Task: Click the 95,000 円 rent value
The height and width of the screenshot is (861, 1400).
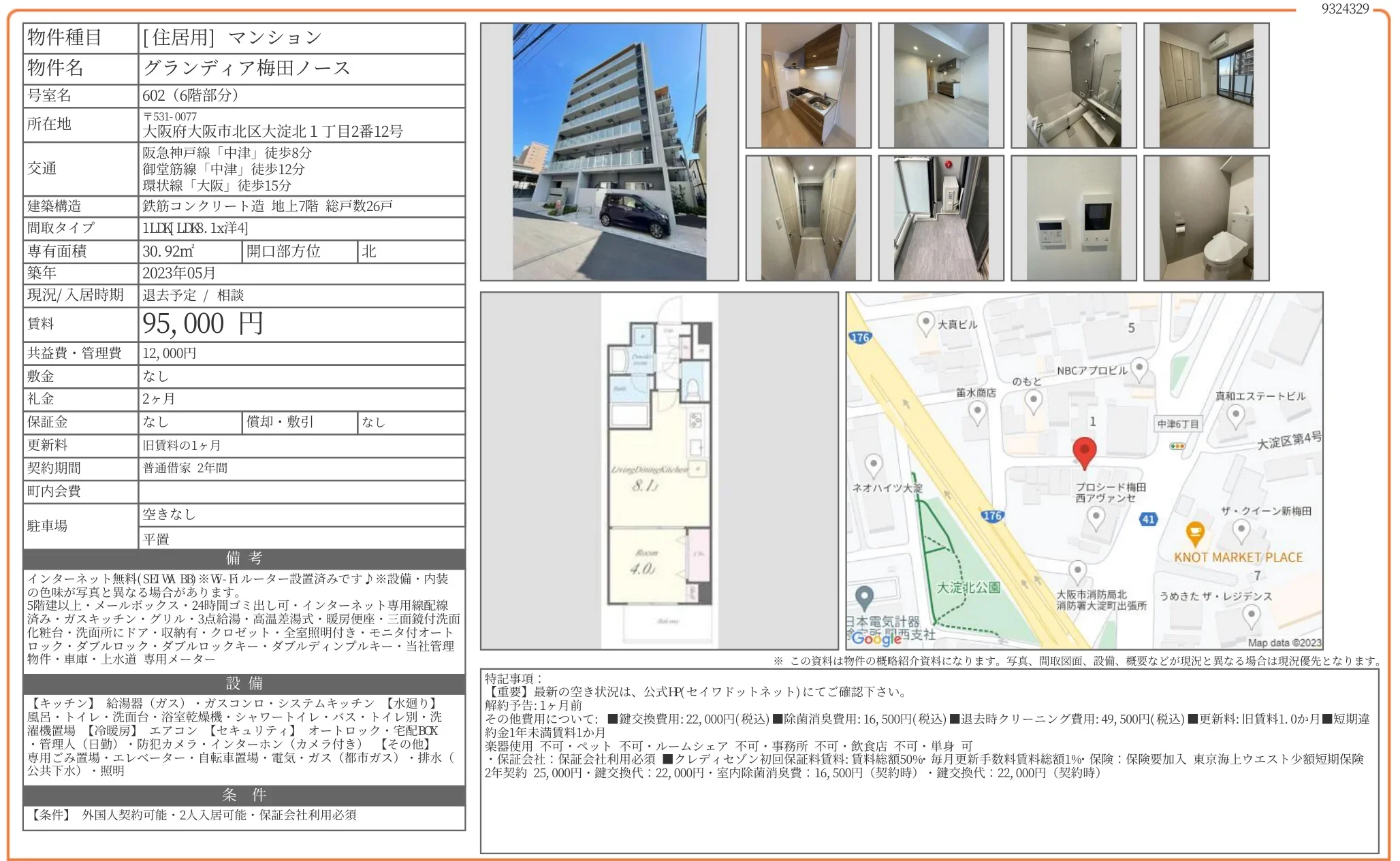Action: pos(203,324)
